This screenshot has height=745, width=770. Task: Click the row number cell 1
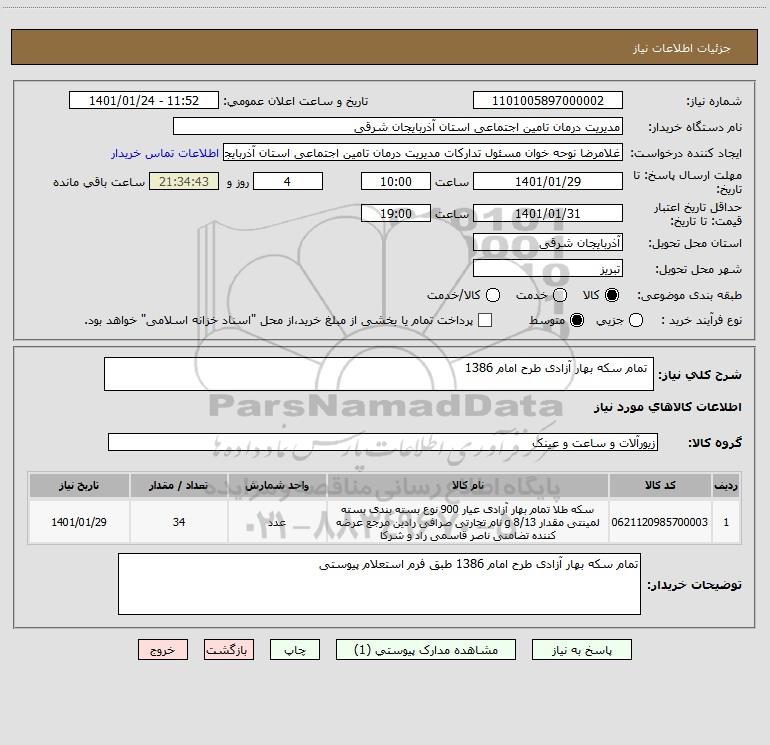(726, 522)
